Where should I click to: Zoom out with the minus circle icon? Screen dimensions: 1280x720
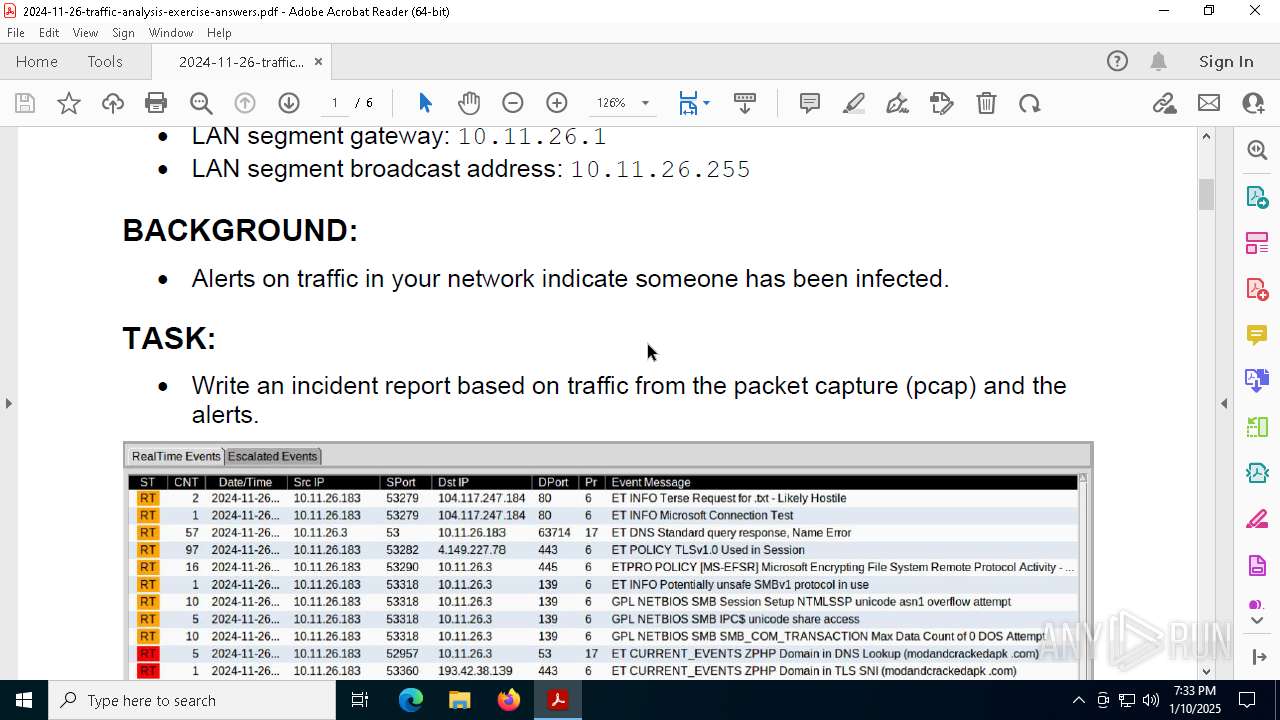(x=513, y=103)
